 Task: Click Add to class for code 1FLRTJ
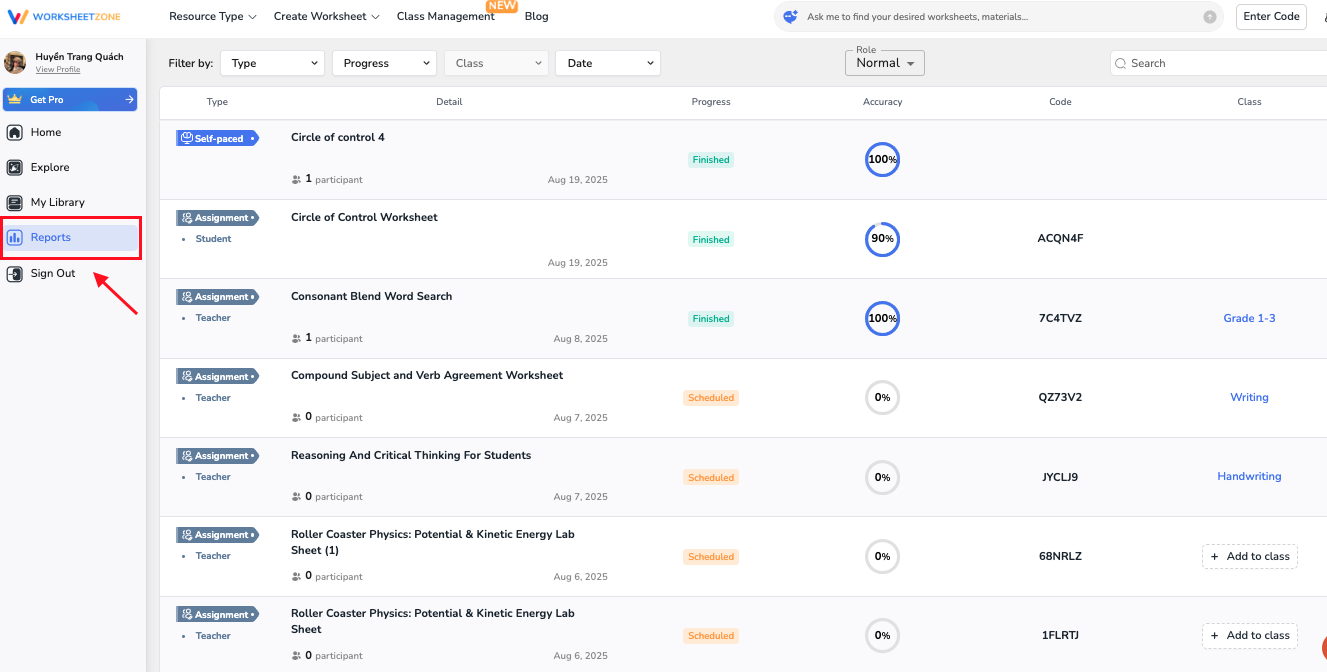1250,635
